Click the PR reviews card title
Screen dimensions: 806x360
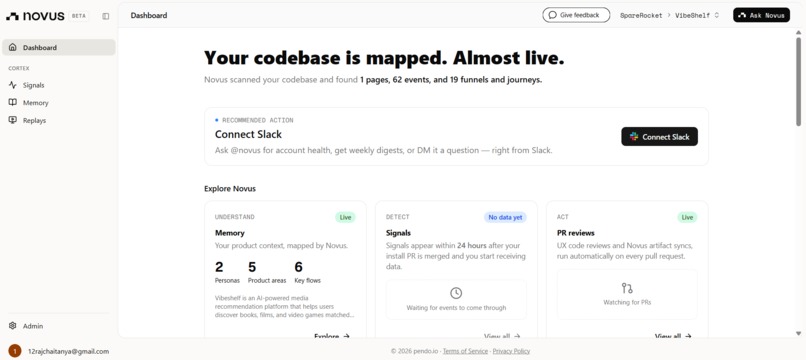(x=576, y=233)
